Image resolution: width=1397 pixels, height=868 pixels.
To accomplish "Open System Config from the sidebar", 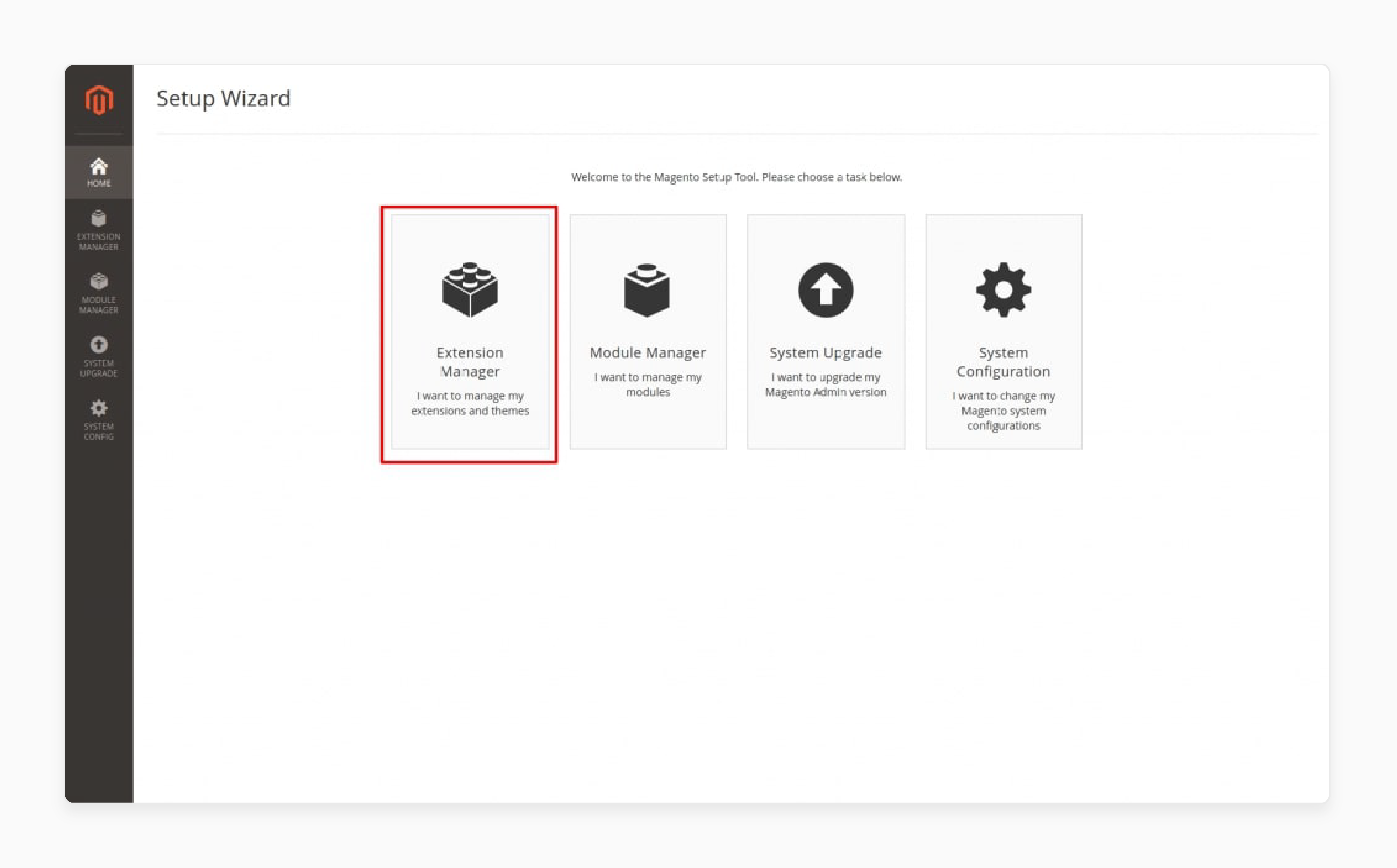I will pyautogui.click(x=99, y=420).
